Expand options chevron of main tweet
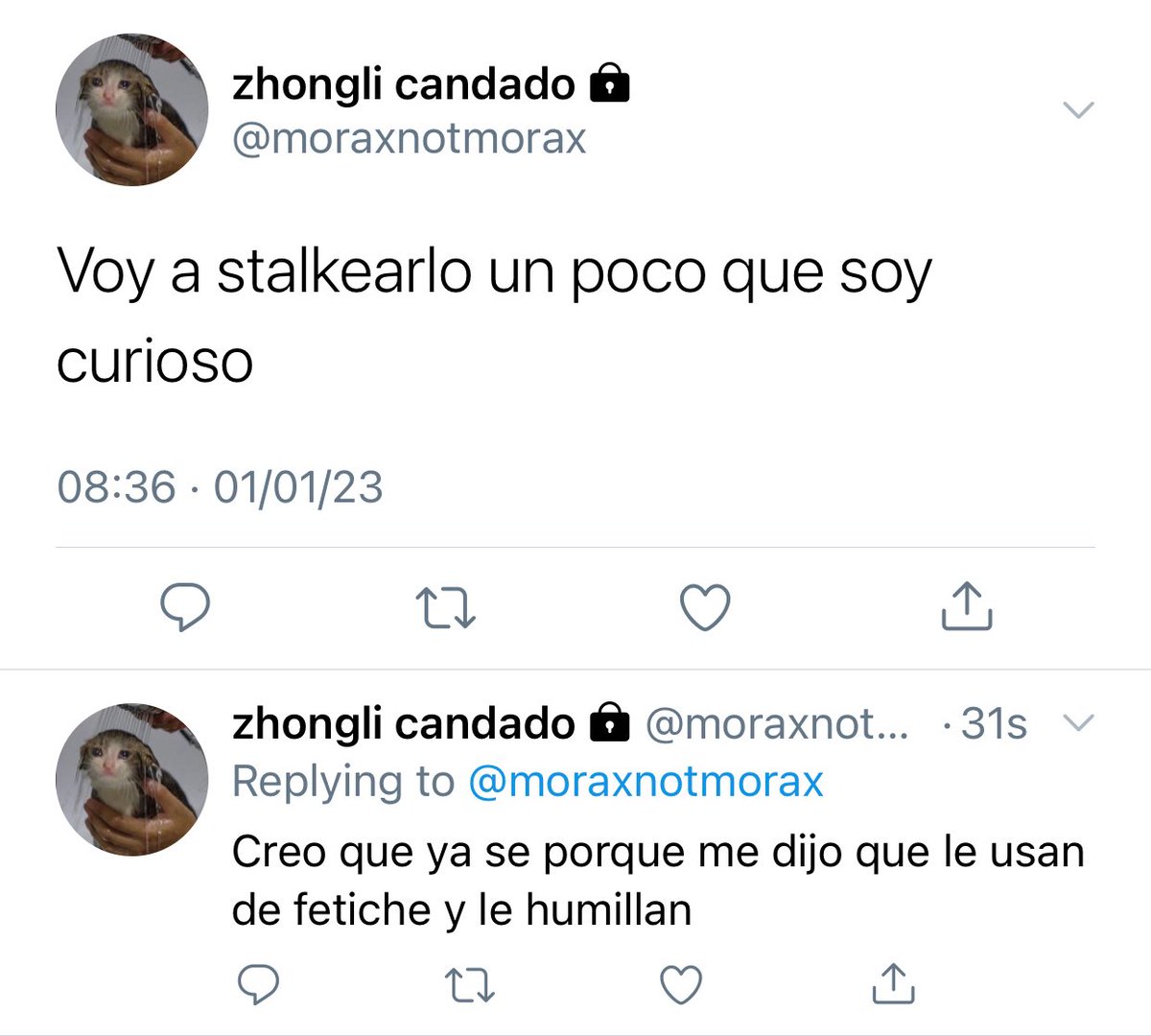 click(x=1079, y=110)
